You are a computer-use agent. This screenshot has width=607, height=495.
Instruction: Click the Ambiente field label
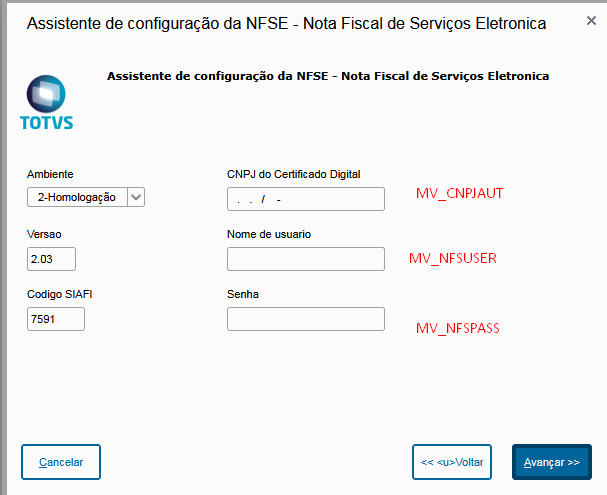point(50,174)
